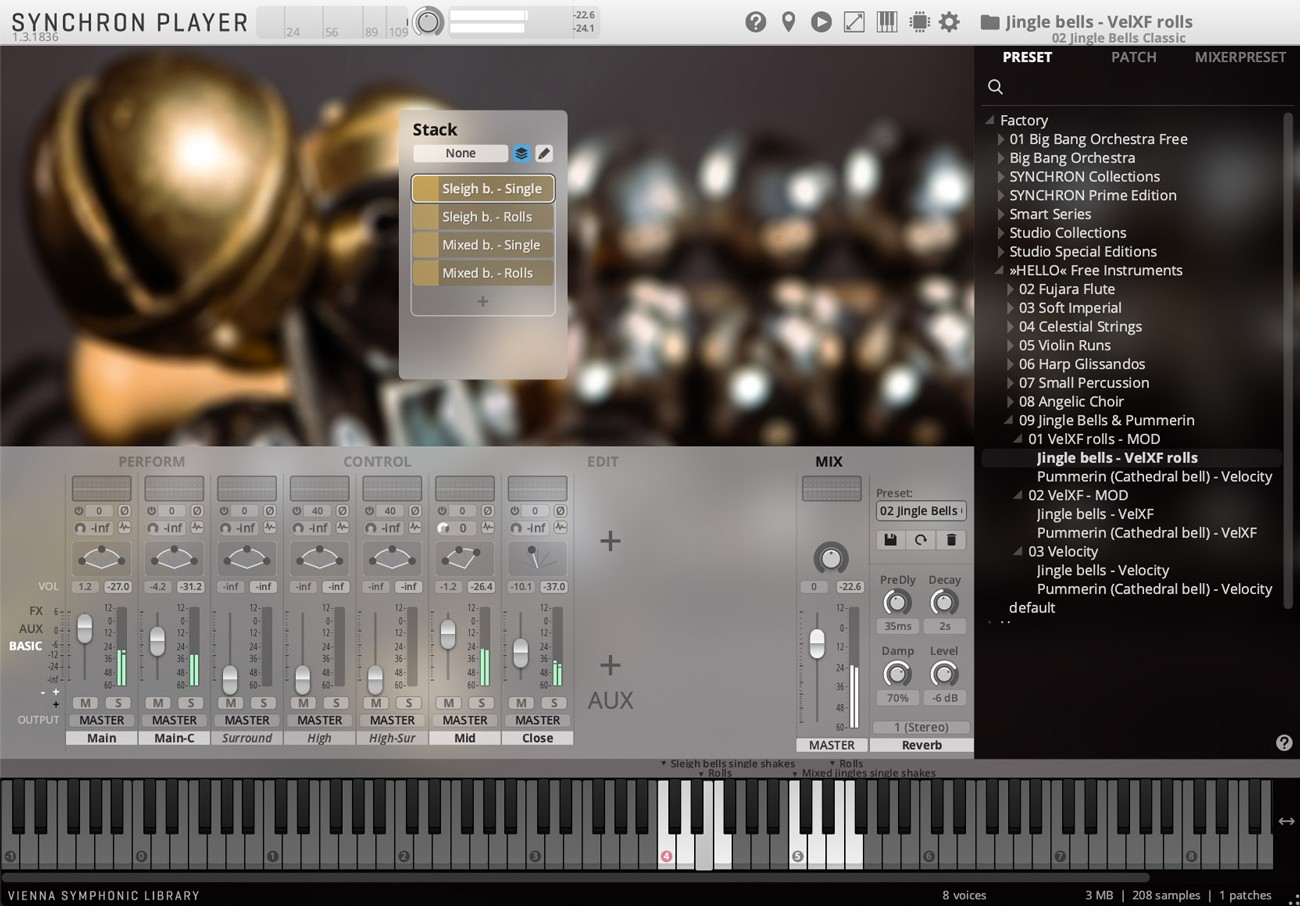
Task: Switch to the PATCH tab
Action: coord(1133,57)
